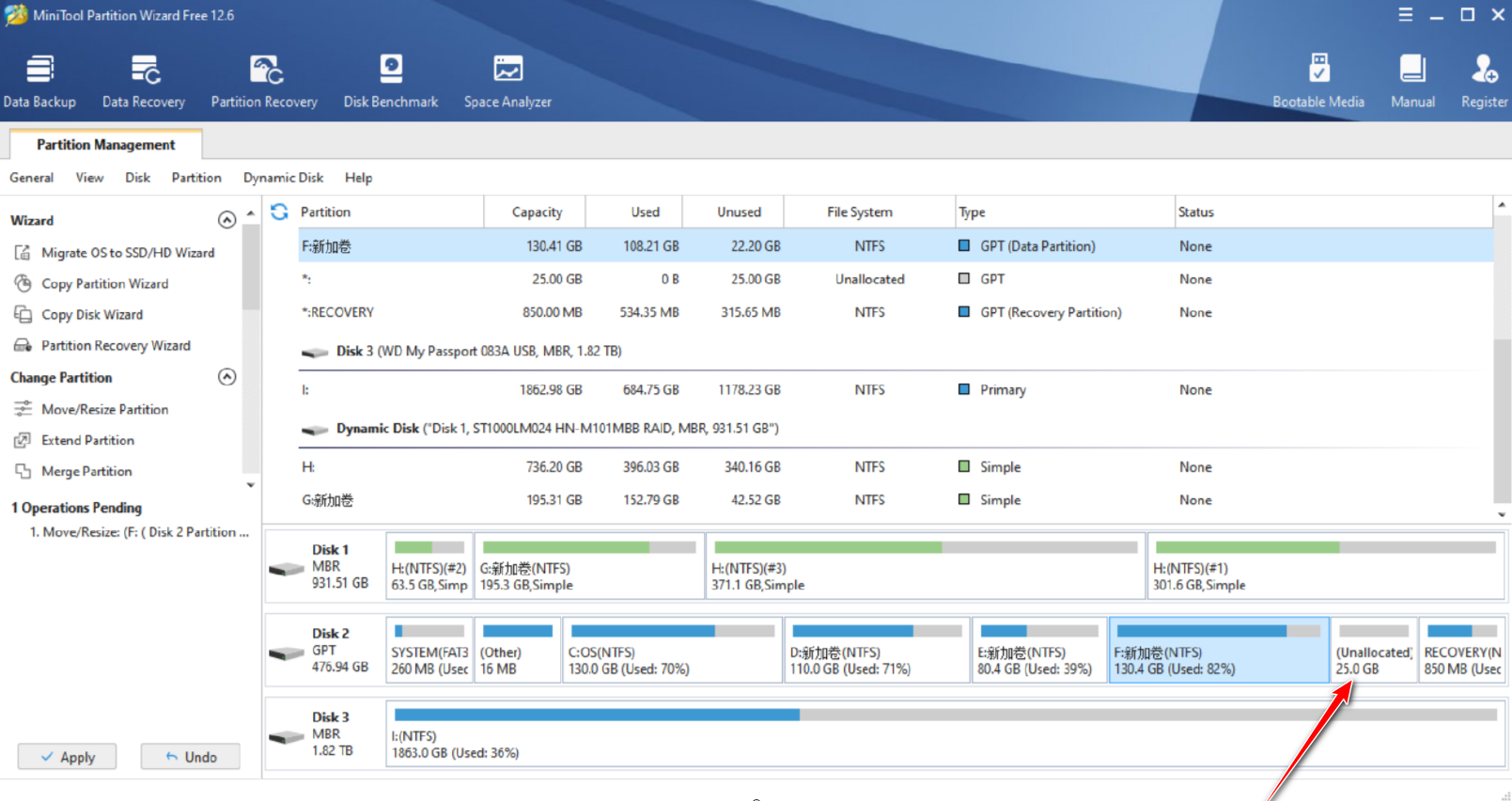Image resolution: width=1512 pixels, height=801 pixels.
Task: Collapse the Wizard section
Action: coord(226,220)
